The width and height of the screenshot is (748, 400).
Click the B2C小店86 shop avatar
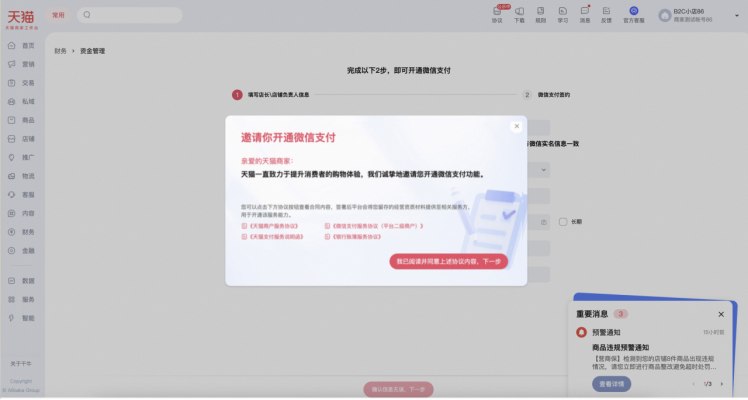(x=665, y=16)
